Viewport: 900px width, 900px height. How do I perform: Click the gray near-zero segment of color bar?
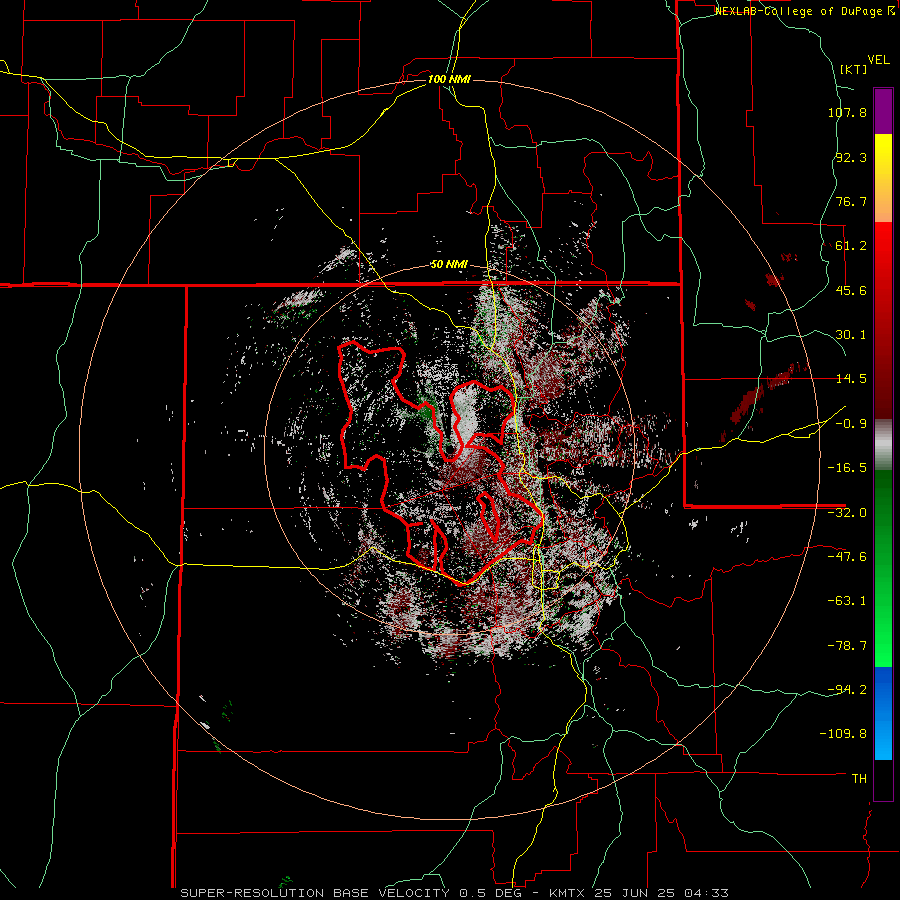pos(883,442)
